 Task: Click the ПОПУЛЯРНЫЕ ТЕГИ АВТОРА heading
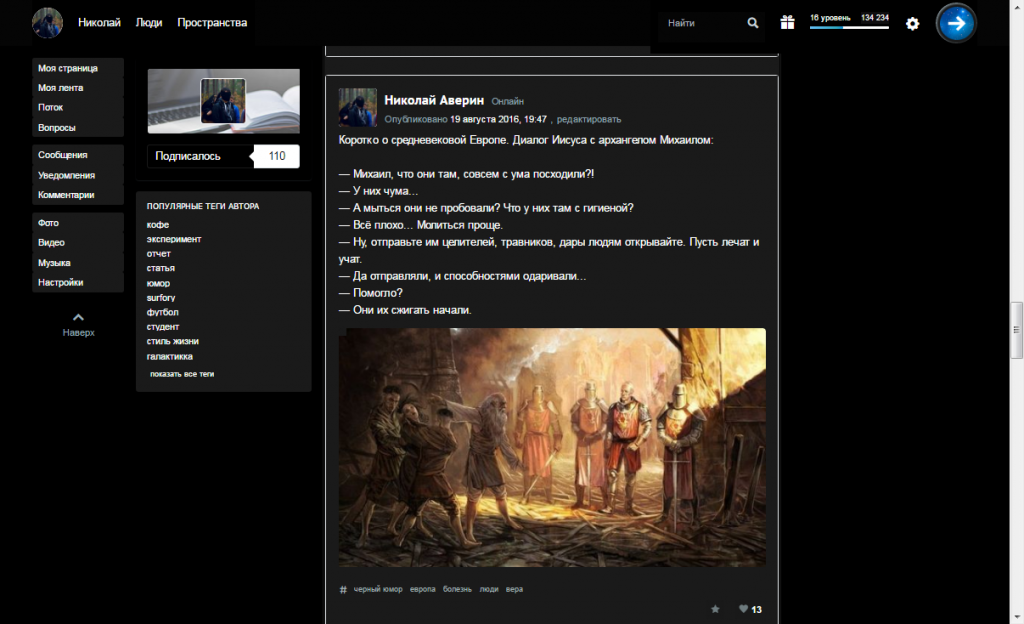coord(203,206)
